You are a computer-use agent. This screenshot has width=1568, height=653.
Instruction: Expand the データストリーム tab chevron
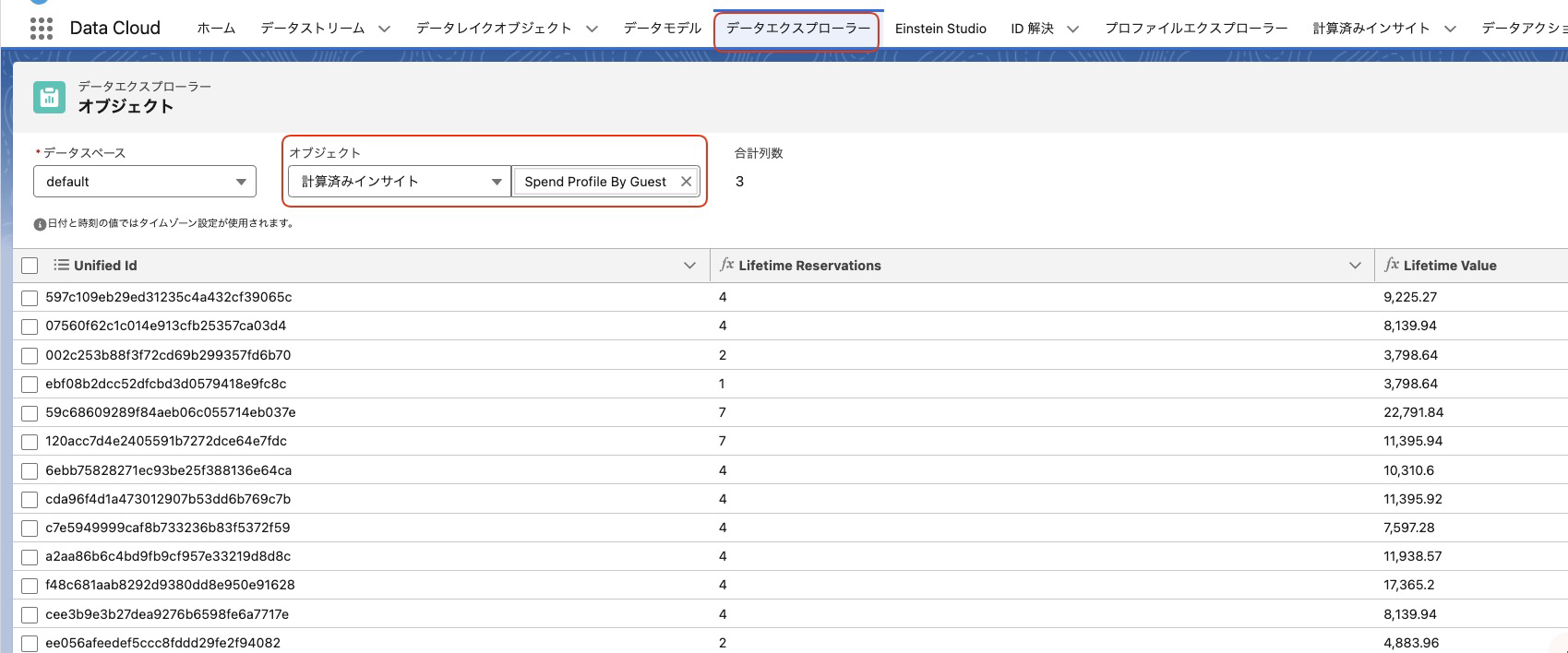(x=385, y=29)
